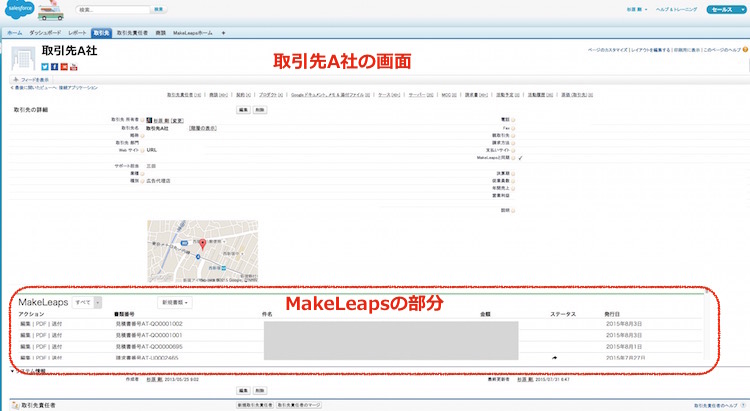Click bottom 編集 button below システム情報
Screen dimensions: 750x411
(243, 391)
